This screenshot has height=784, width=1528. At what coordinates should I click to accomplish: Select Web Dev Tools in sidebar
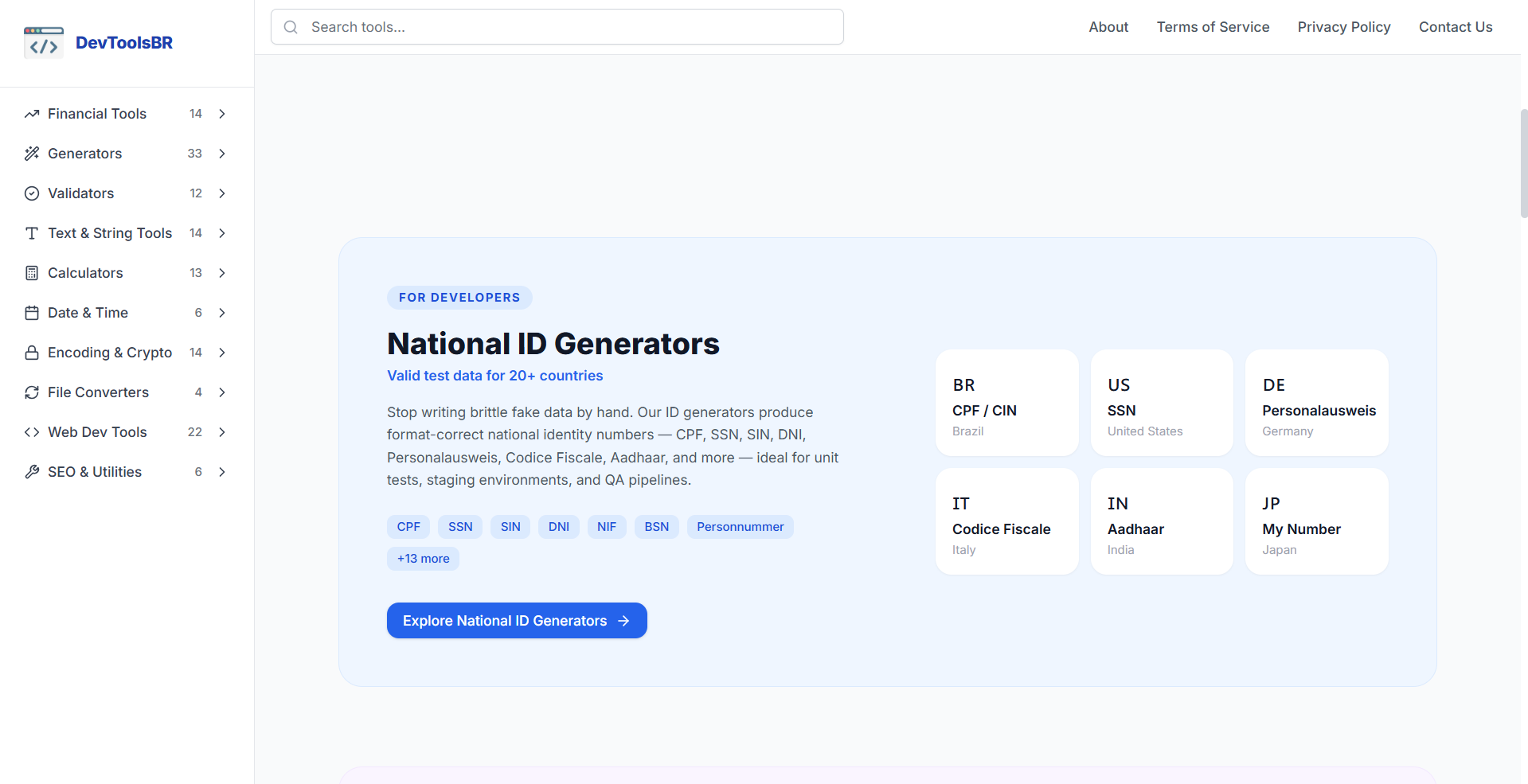(127, 432)
